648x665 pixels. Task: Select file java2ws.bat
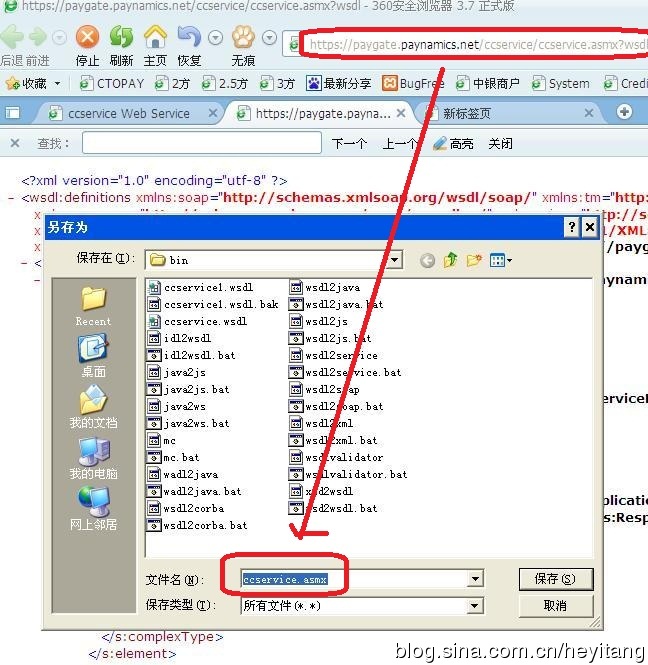tap(188, 423)
